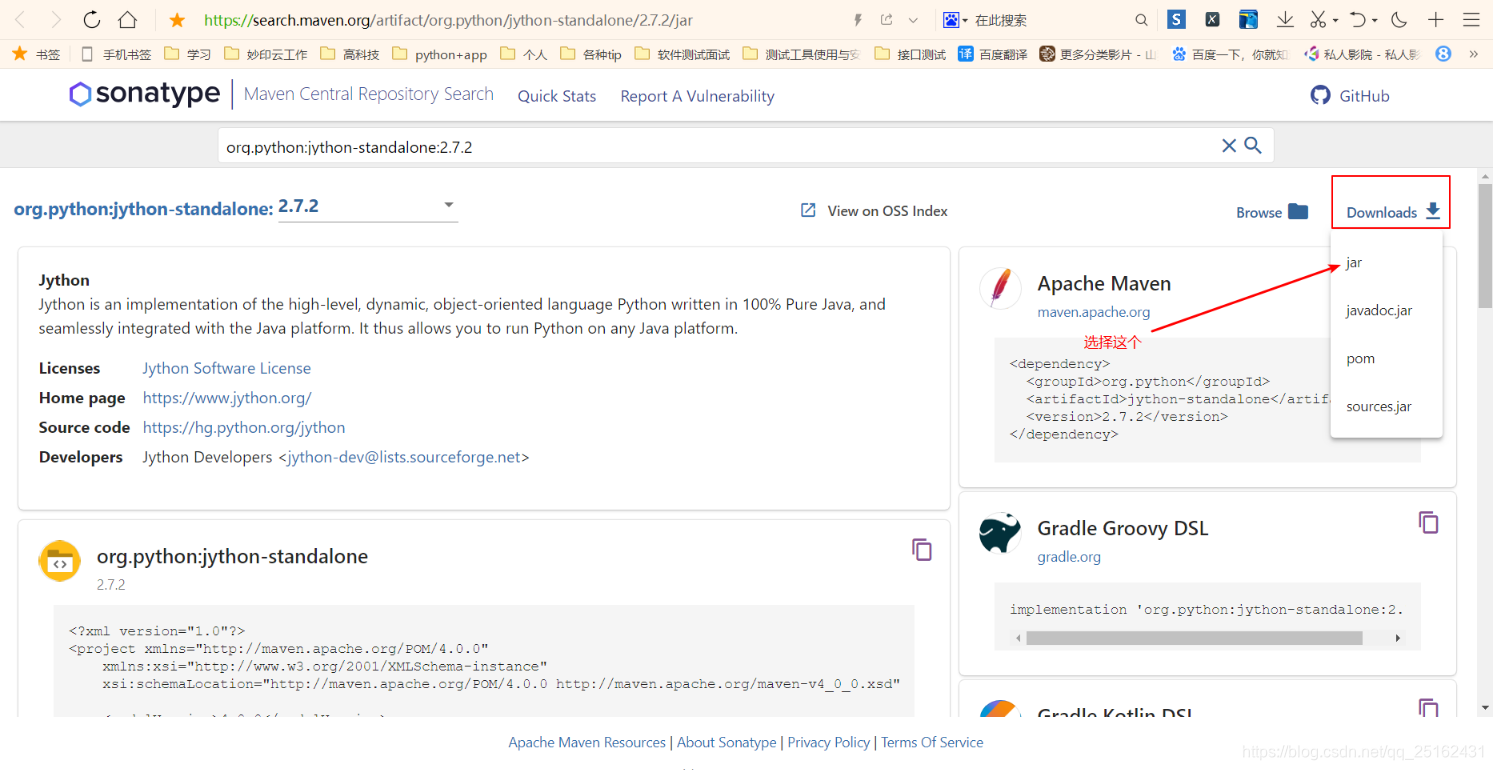1493x770 pixels.
Task: Open the Privacy Policy footer link
Action: tap(829, 742)
